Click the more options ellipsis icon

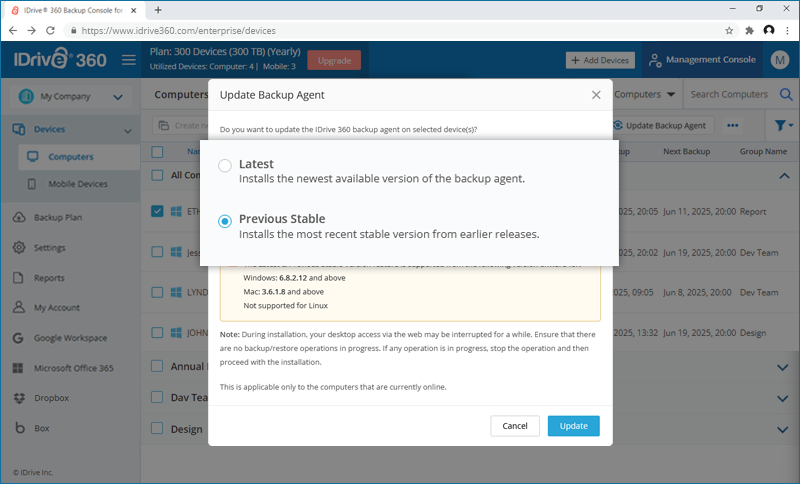733,126
